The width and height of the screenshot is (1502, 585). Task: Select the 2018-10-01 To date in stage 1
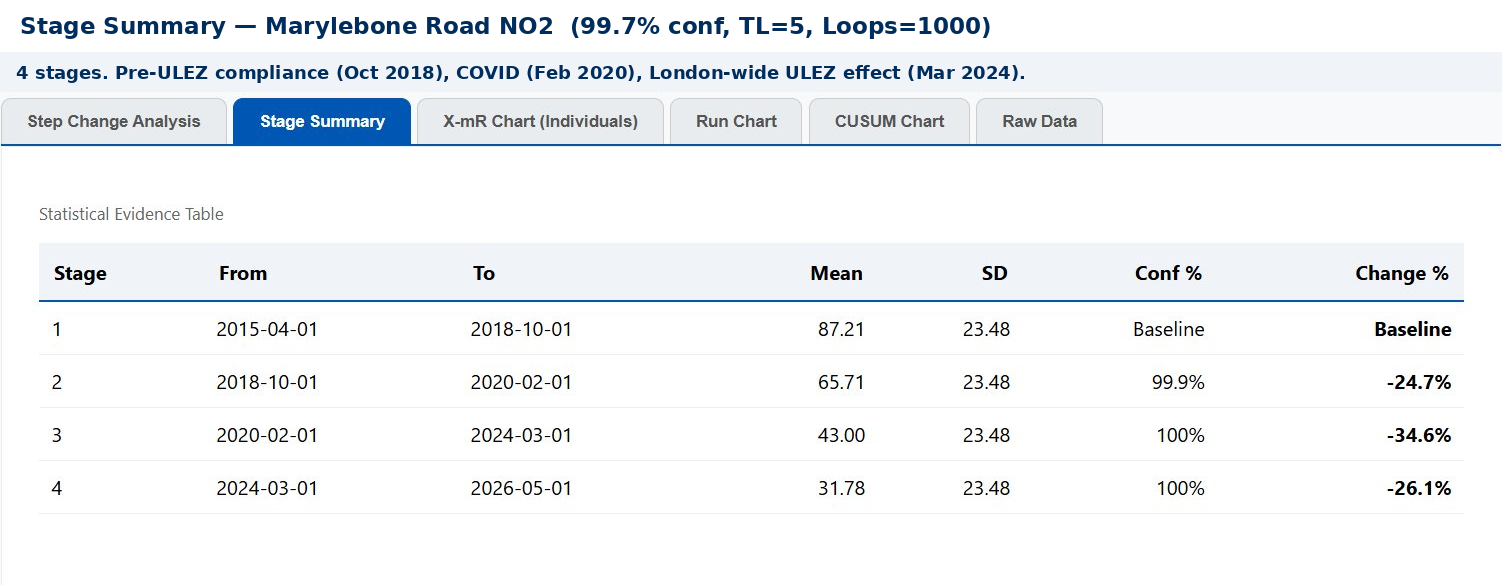tap(521, 329)
